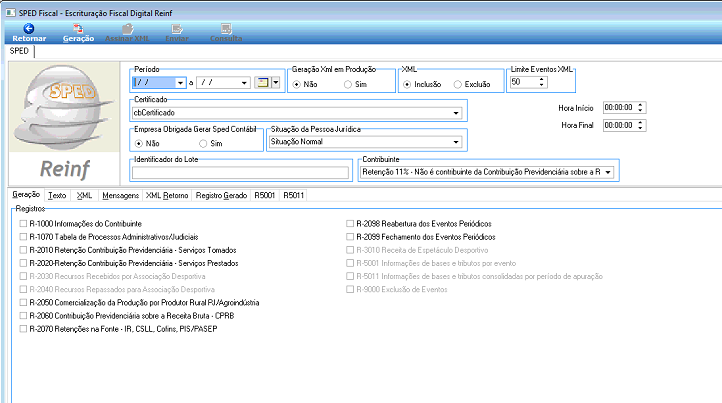The image size is (722, 403).
Task: Switch to the Texto tab
Action: point(57,195)
